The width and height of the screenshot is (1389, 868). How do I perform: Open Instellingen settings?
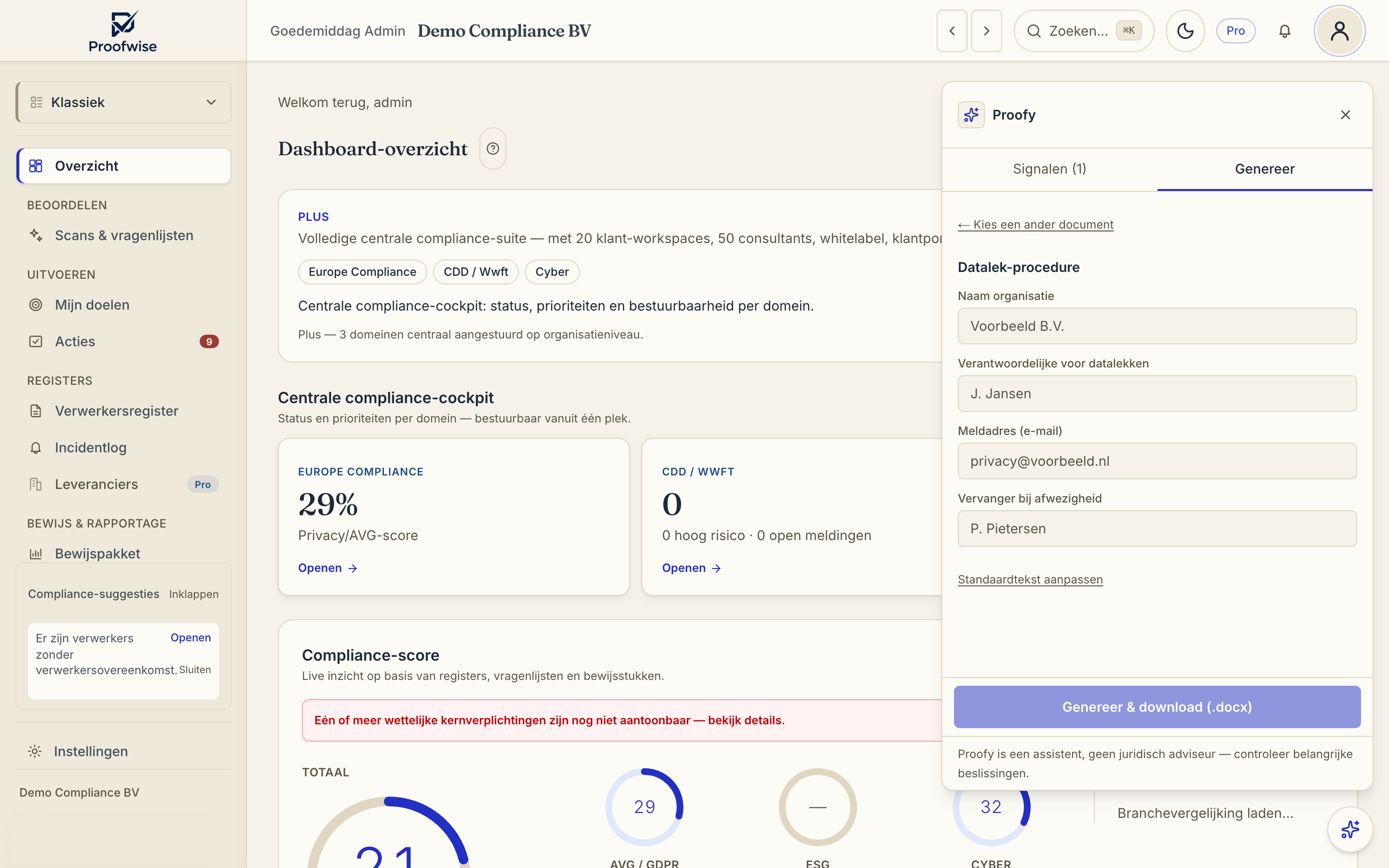click(123, 751)
